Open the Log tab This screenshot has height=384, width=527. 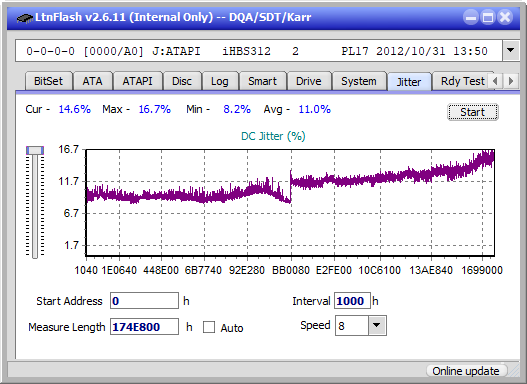220,81
